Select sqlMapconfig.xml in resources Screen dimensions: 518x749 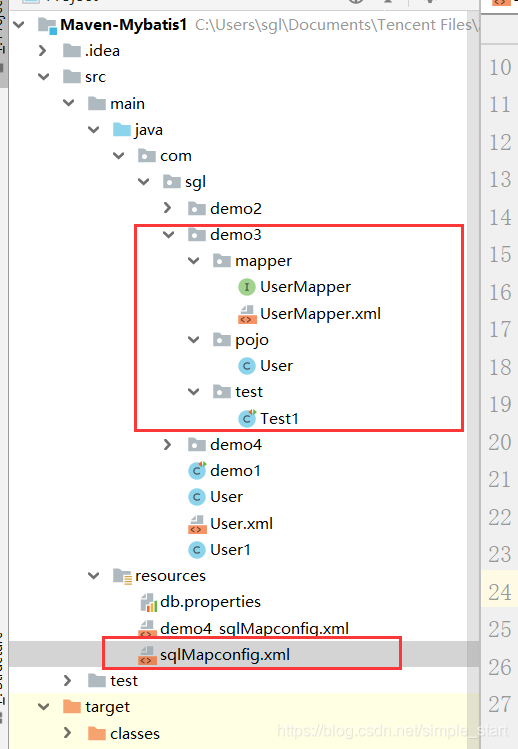(225, 655)
